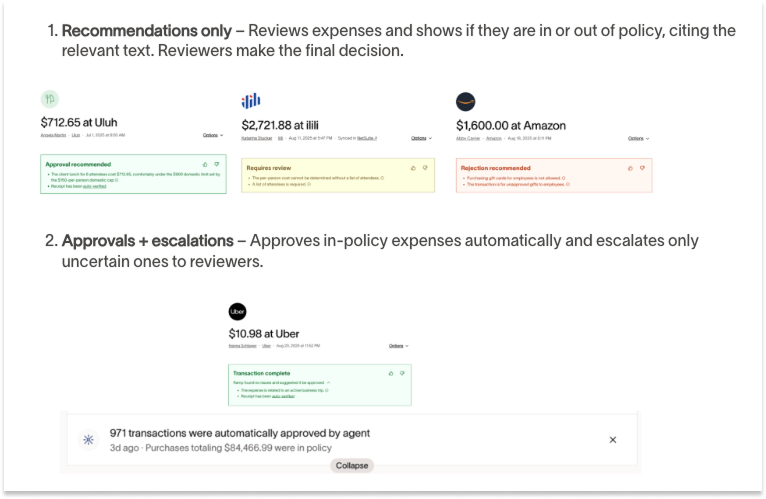Open Options dropdown for the Uber expense
The height and width of the screenshot is (499, 766).
(399, 346)
